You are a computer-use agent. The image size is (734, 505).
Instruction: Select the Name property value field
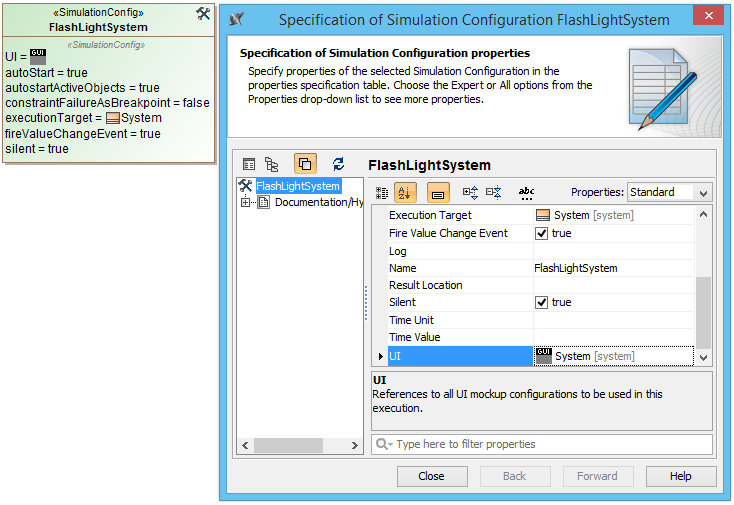tap(613, 268)
